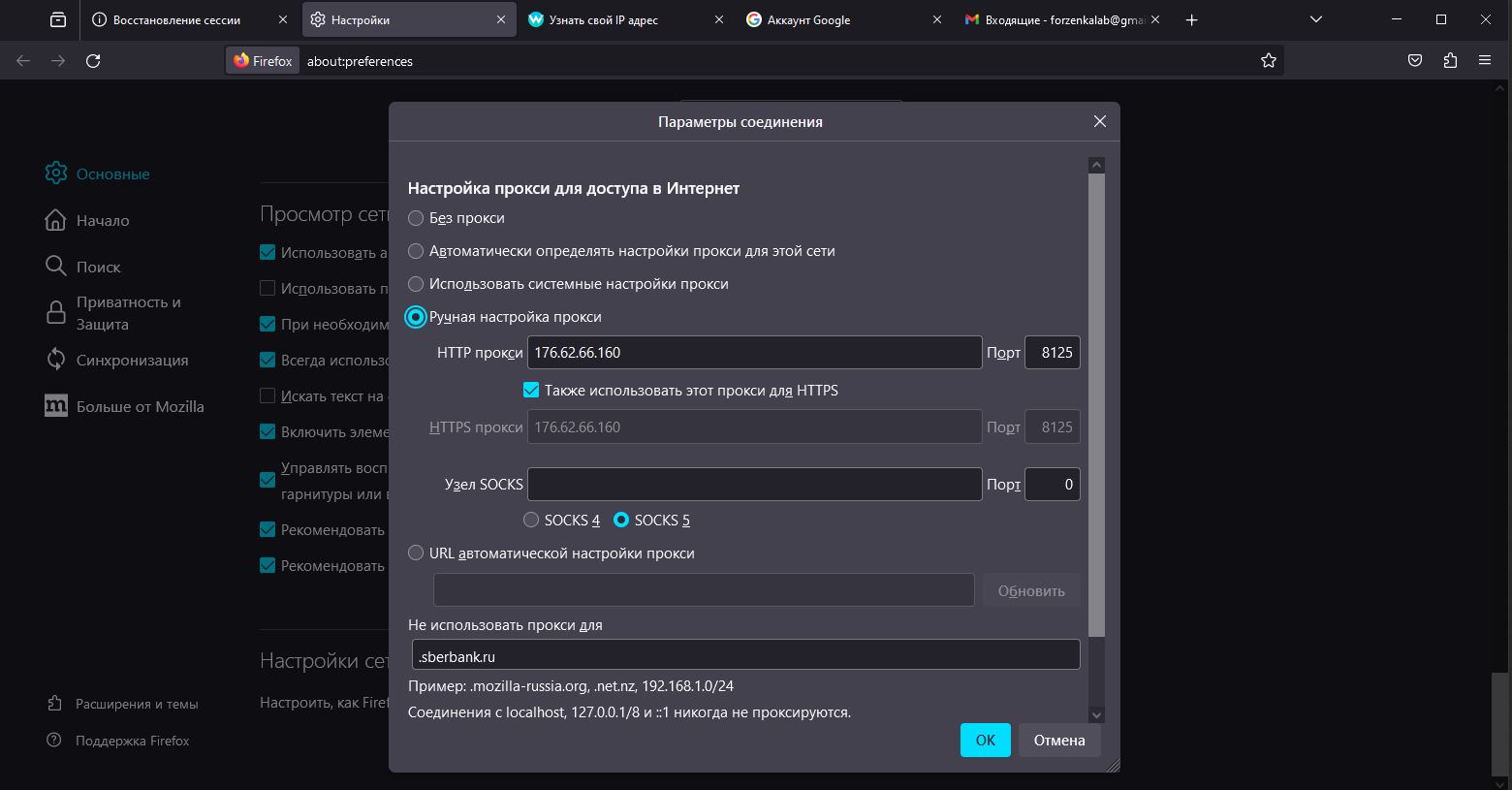1512x790 pixels.
Task: Open the Поддержка Firefox link
Action: pos(132,741)
